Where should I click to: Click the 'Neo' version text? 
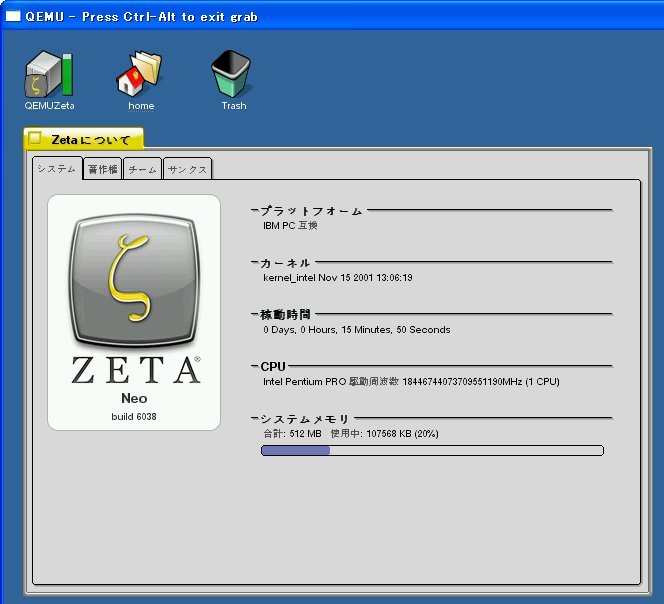134,398
